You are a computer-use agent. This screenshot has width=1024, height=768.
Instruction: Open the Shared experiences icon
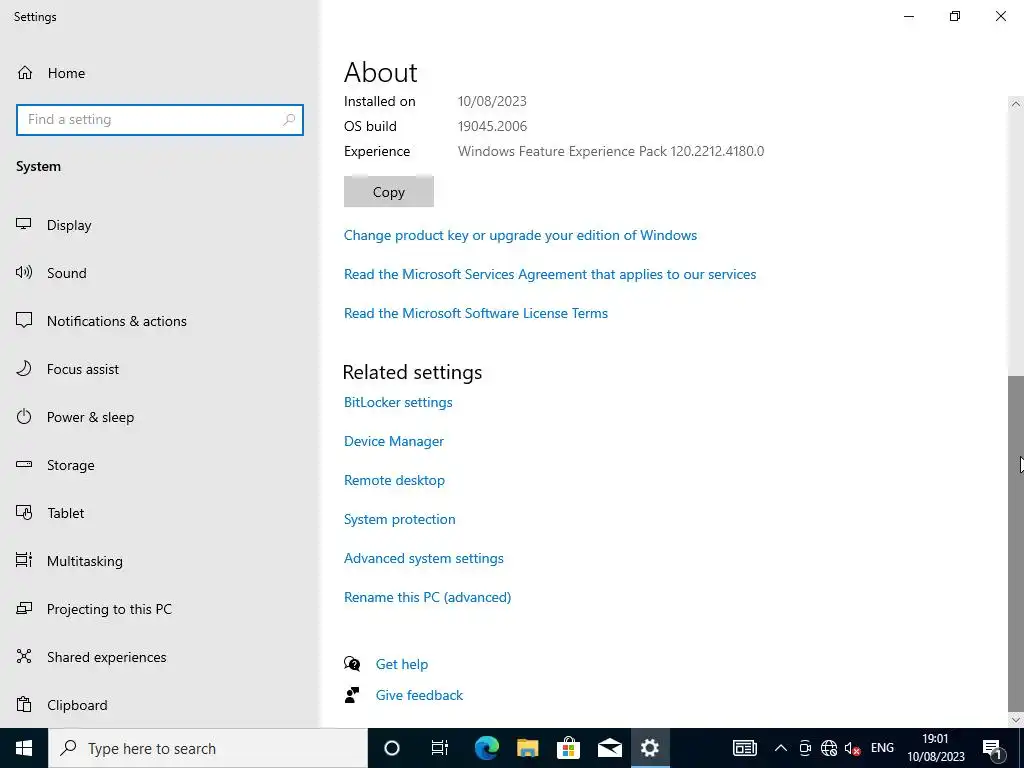coord(24,656)
